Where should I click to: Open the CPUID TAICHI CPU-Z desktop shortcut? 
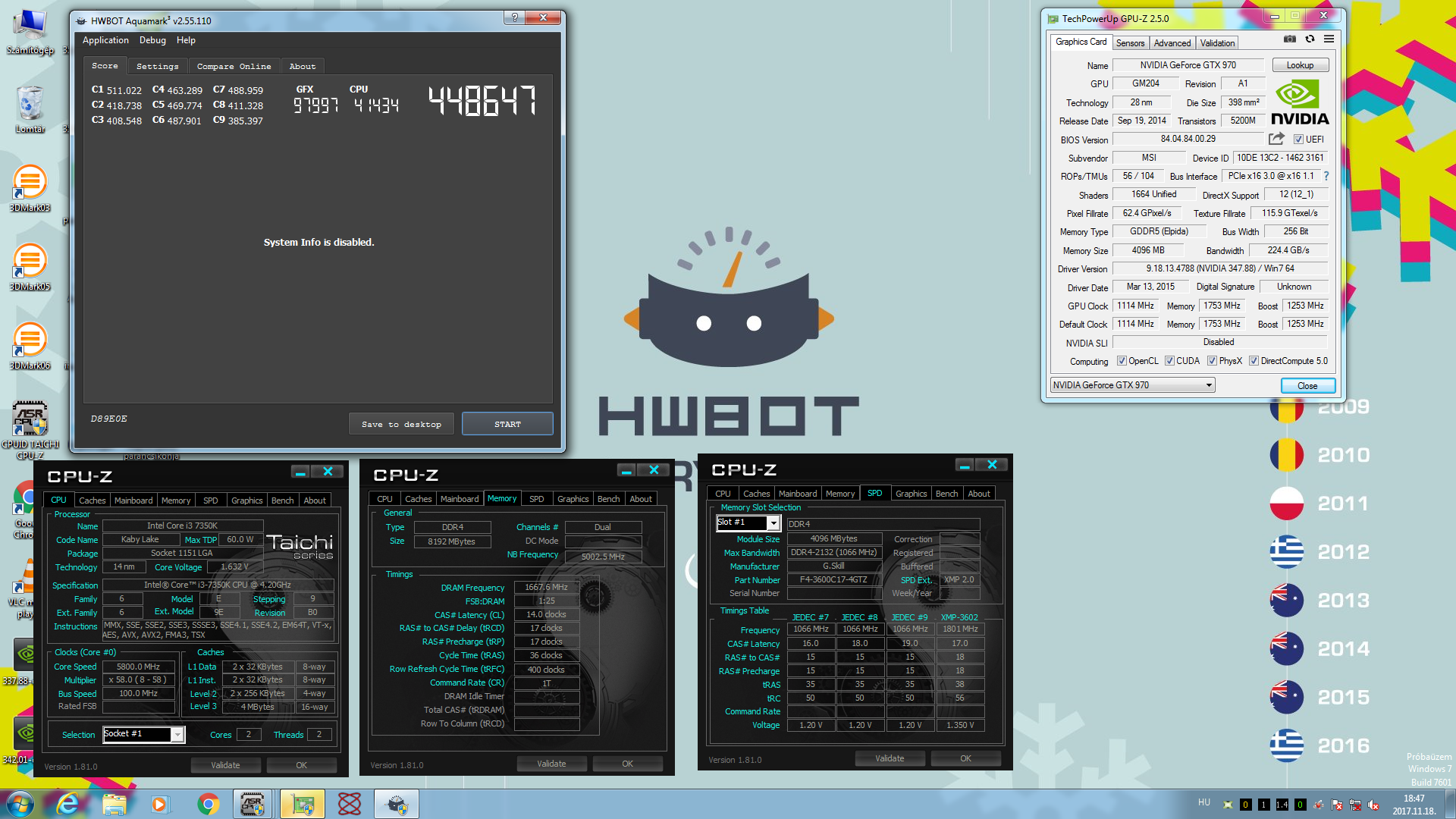tap(30, 430)
